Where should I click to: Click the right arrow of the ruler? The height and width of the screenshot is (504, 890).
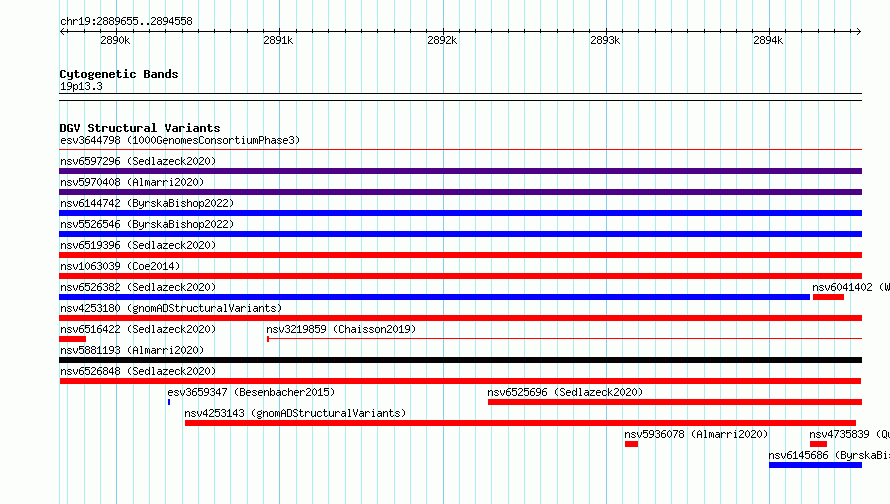click(x=858, y=31)
